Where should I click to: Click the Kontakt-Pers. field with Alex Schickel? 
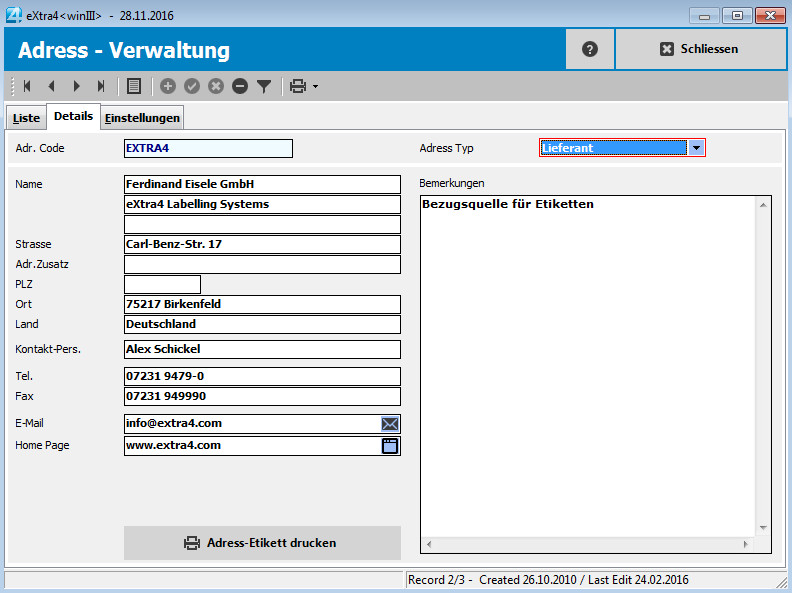click(x=262, y=350)
